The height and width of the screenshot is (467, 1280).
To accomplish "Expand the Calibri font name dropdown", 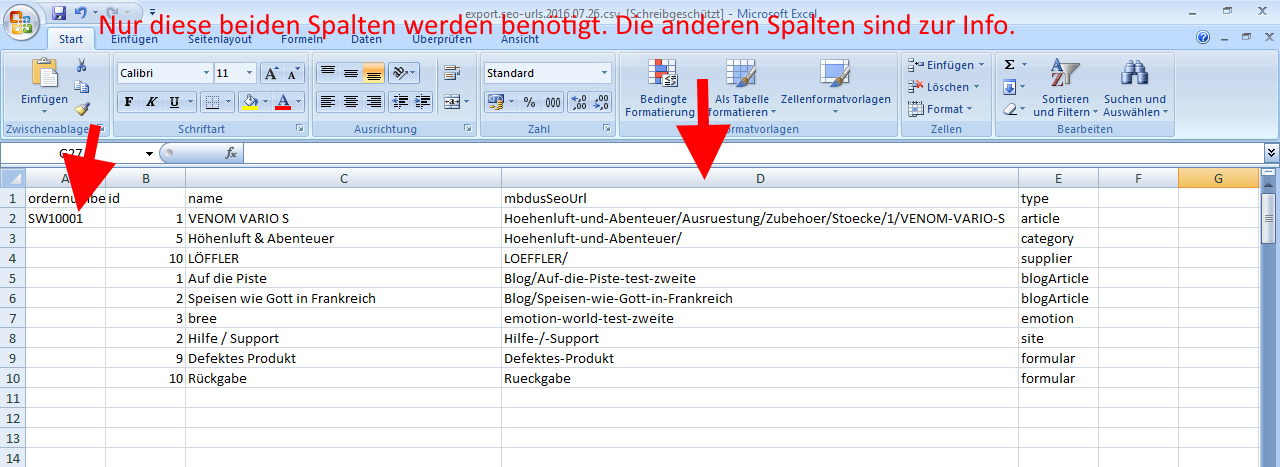I will tap(206, 74).
